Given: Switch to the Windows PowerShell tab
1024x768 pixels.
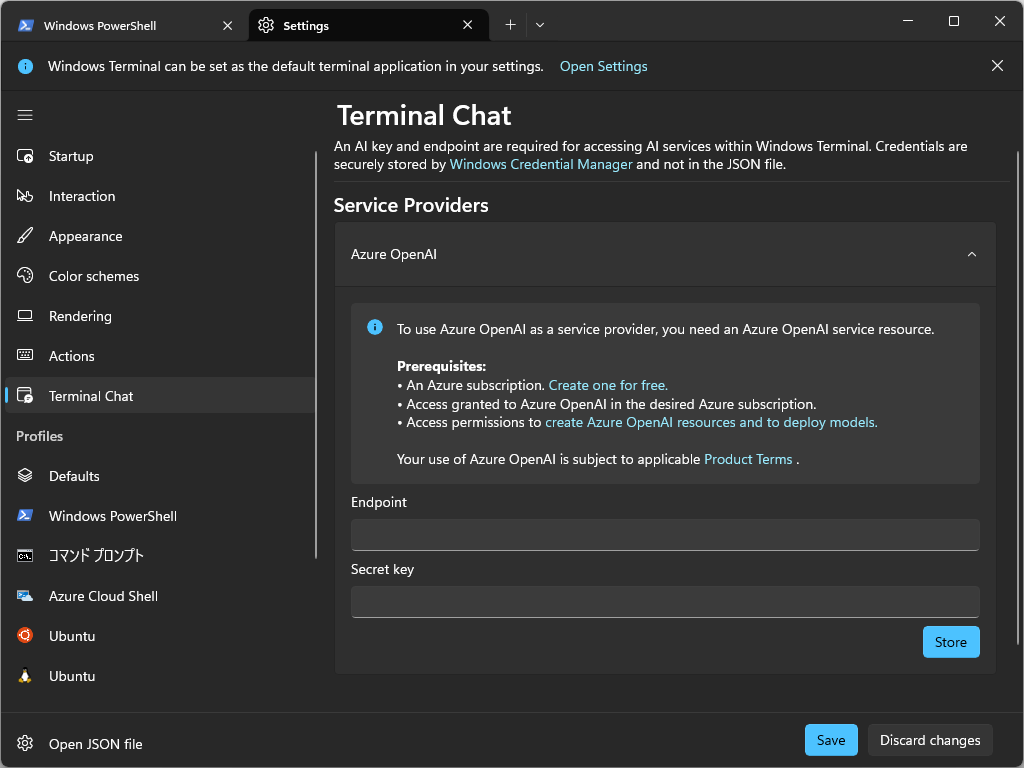Looking at the screenshot, I should pyautogui.click(x=110, y=25).
